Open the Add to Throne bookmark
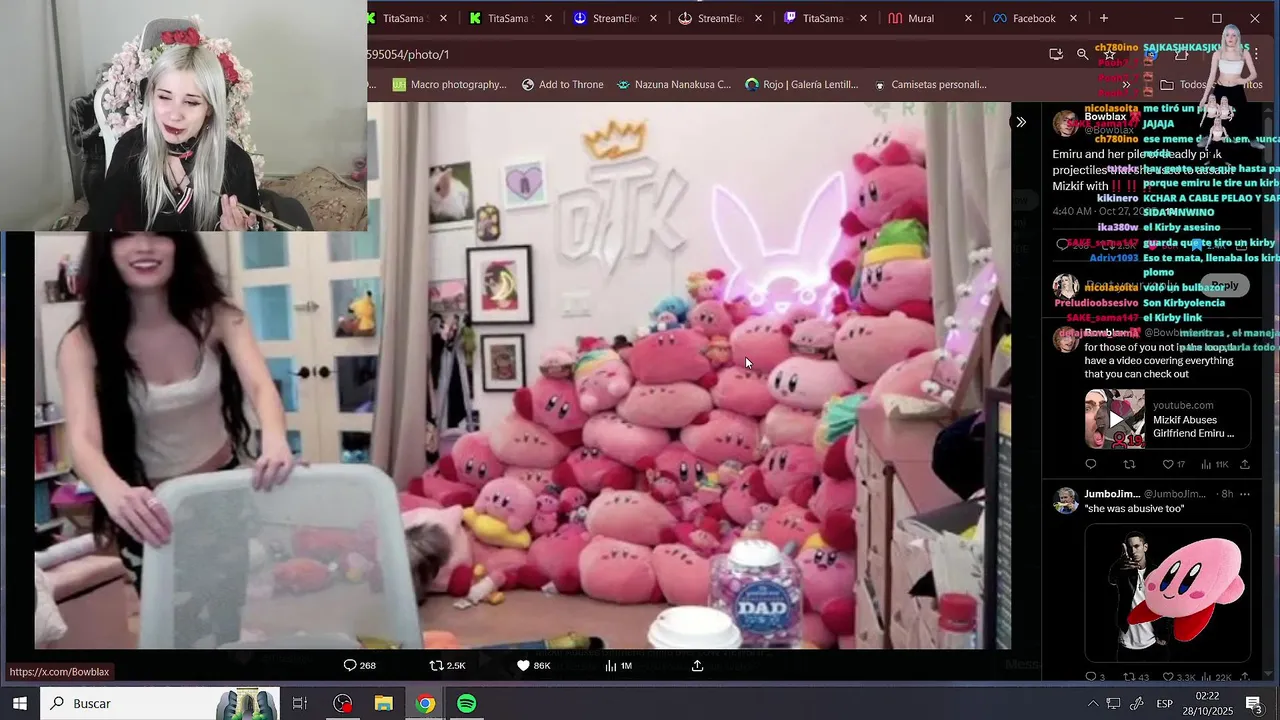 point(563,85)
